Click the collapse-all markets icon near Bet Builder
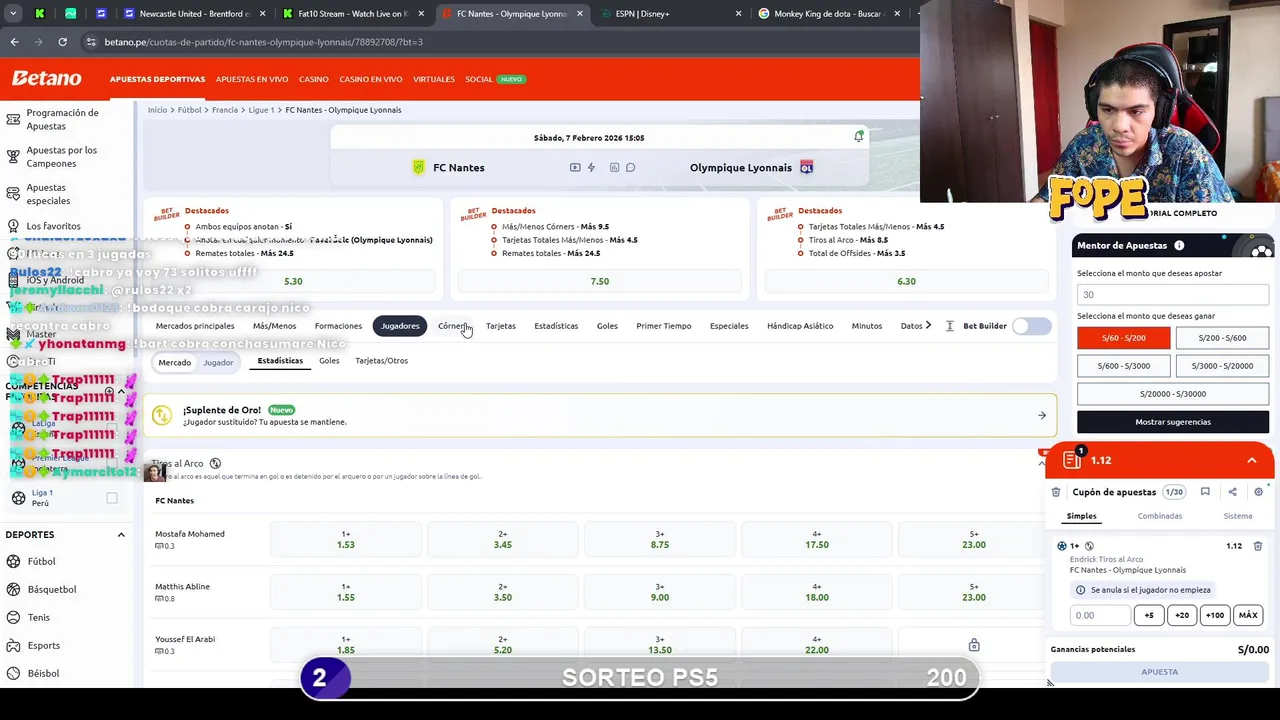This screenshot has width=1280, height=720. 949,326
